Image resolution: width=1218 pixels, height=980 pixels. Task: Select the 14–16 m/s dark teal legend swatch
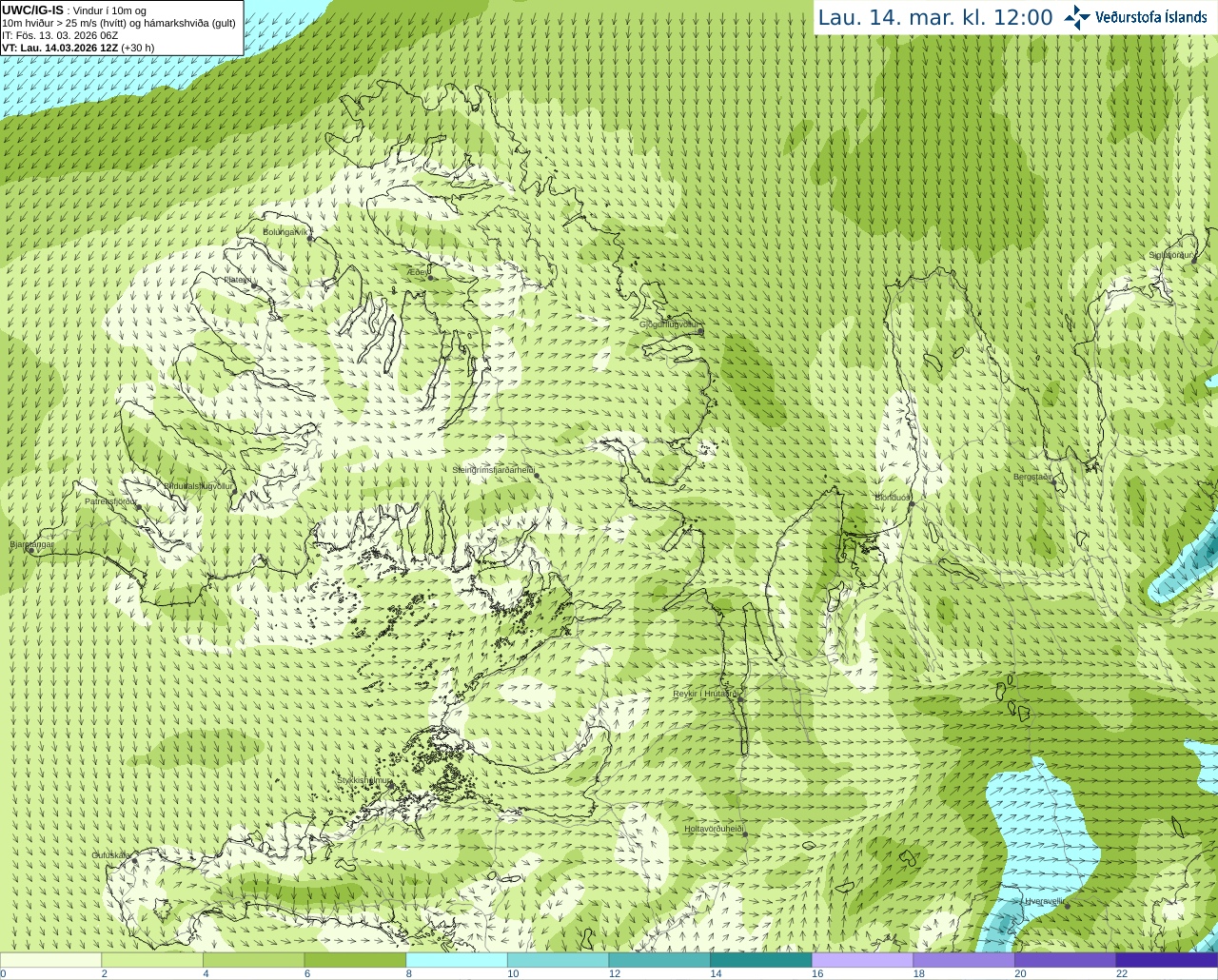pos(761,960)
